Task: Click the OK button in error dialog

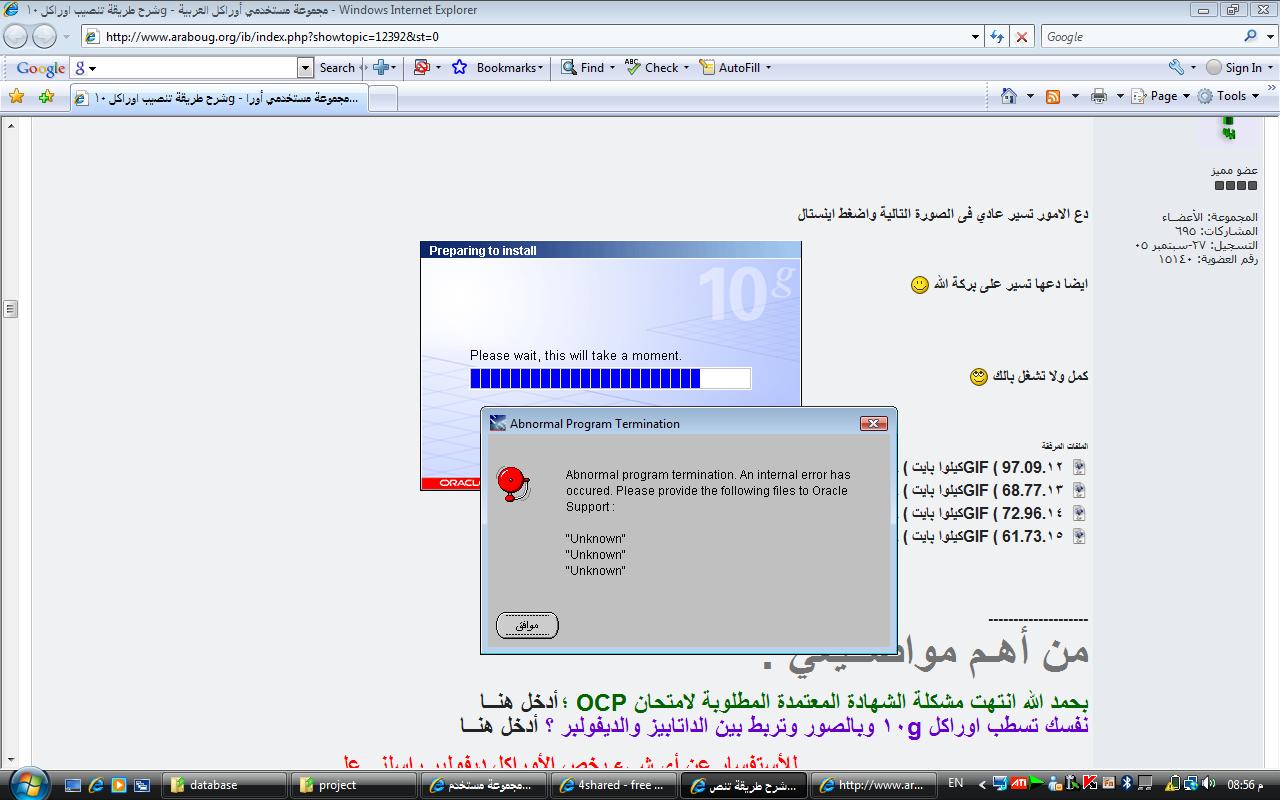Action: point(527,626)
